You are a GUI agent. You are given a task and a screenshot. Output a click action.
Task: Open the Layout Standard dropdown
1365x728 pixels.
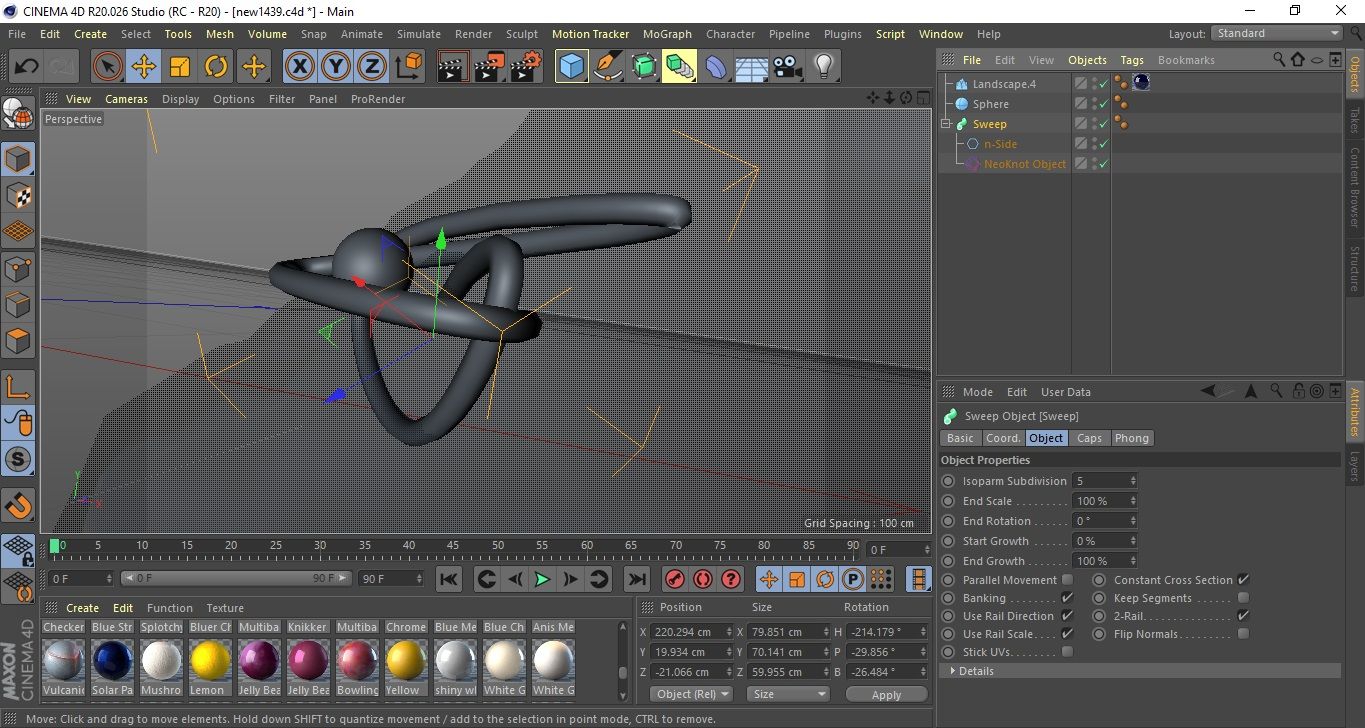1277,33
